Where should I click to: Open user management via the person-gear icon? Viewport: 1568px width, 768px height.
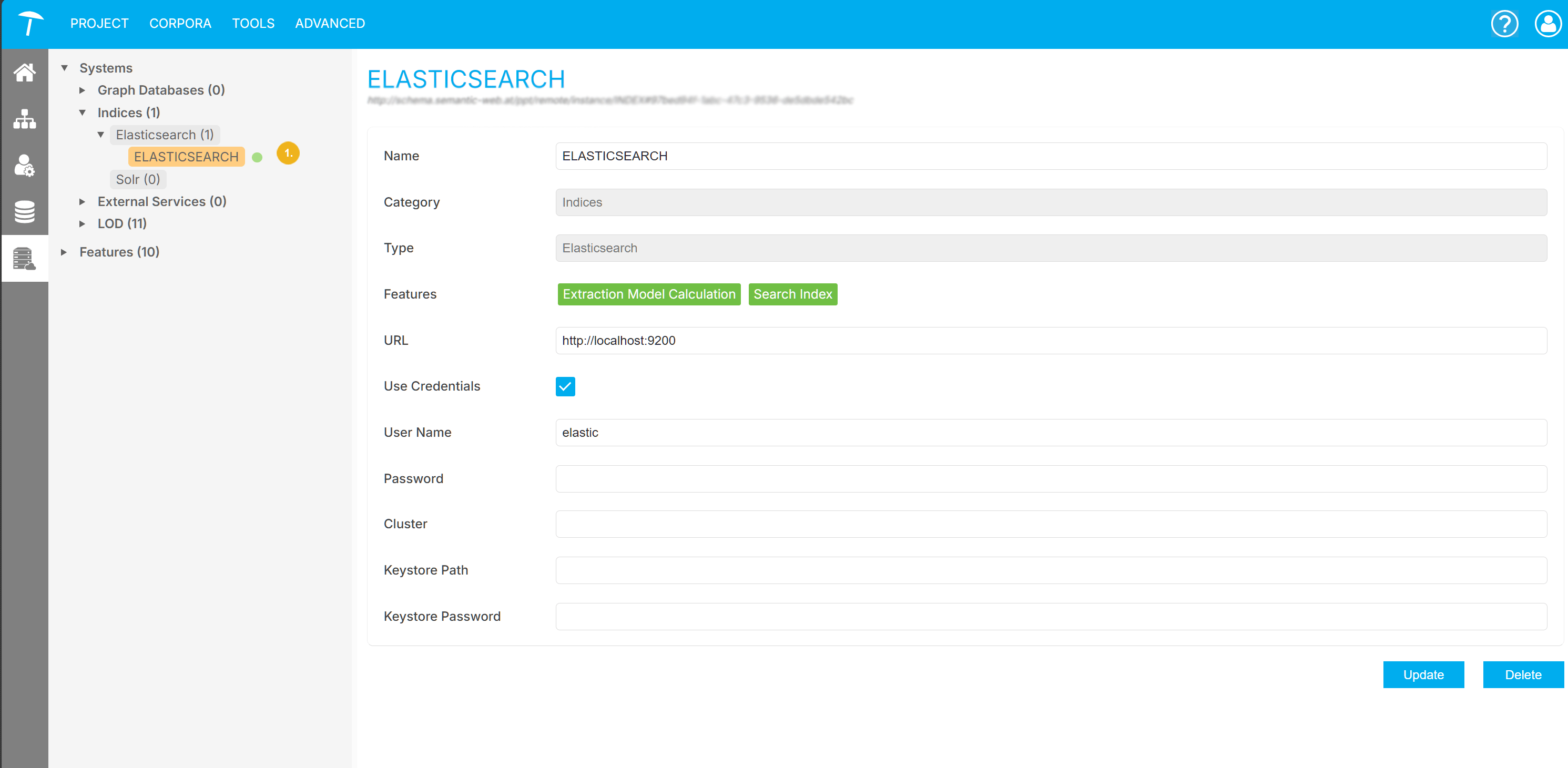pos(24,166)
